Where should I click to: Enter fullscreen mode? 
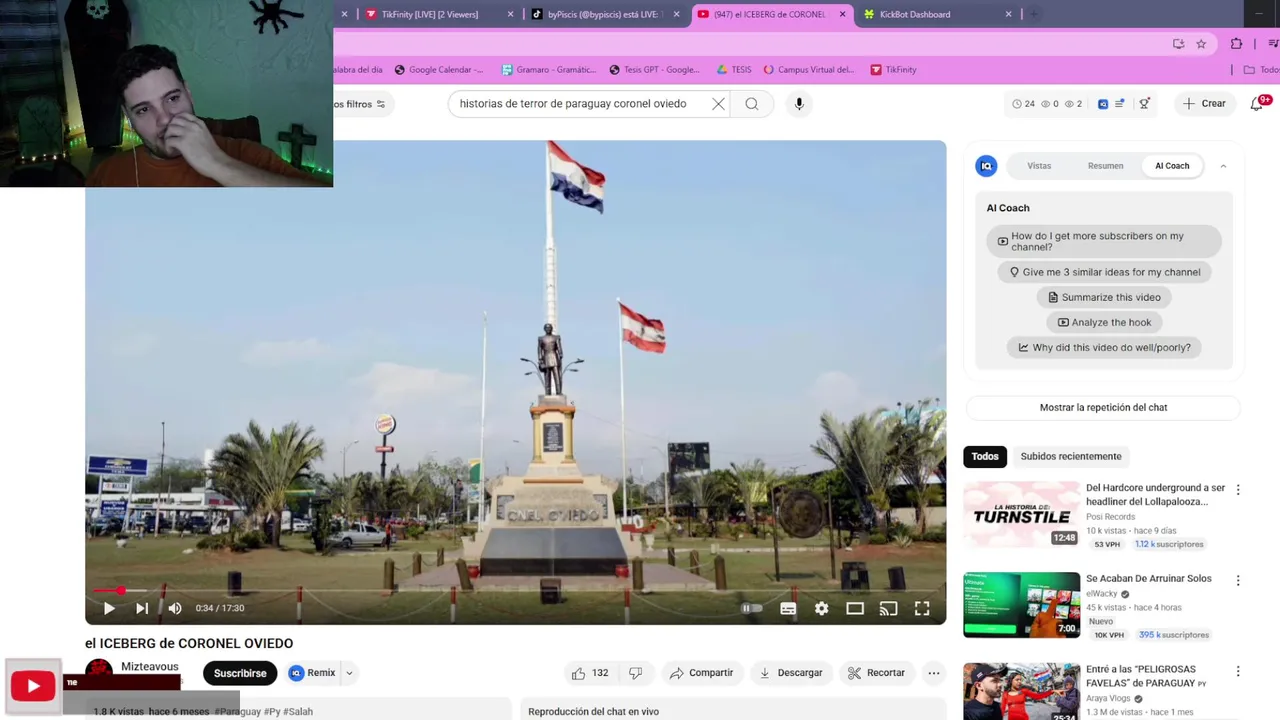(922, 608)
